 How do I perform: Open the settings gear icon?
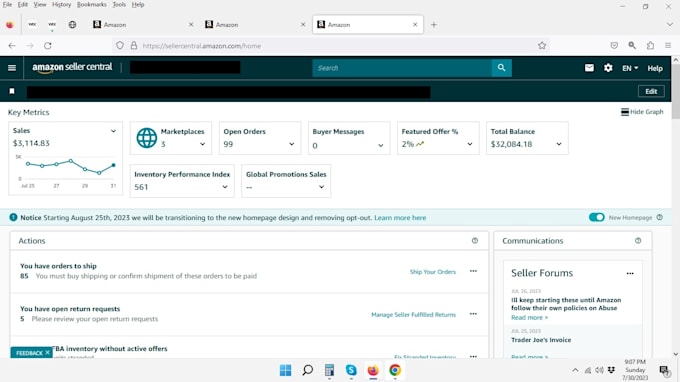(608, 68)
